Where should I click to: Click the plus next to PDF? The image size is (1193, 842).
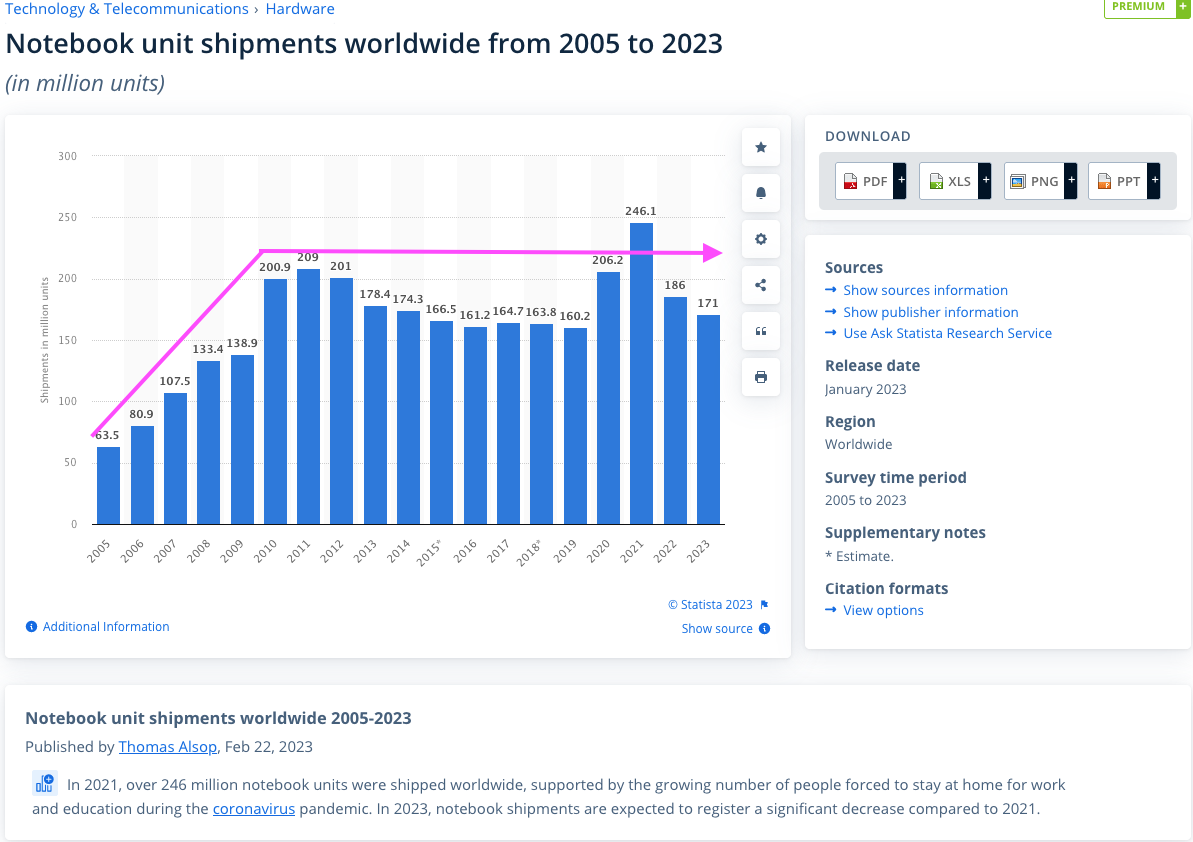pos(901,180)
